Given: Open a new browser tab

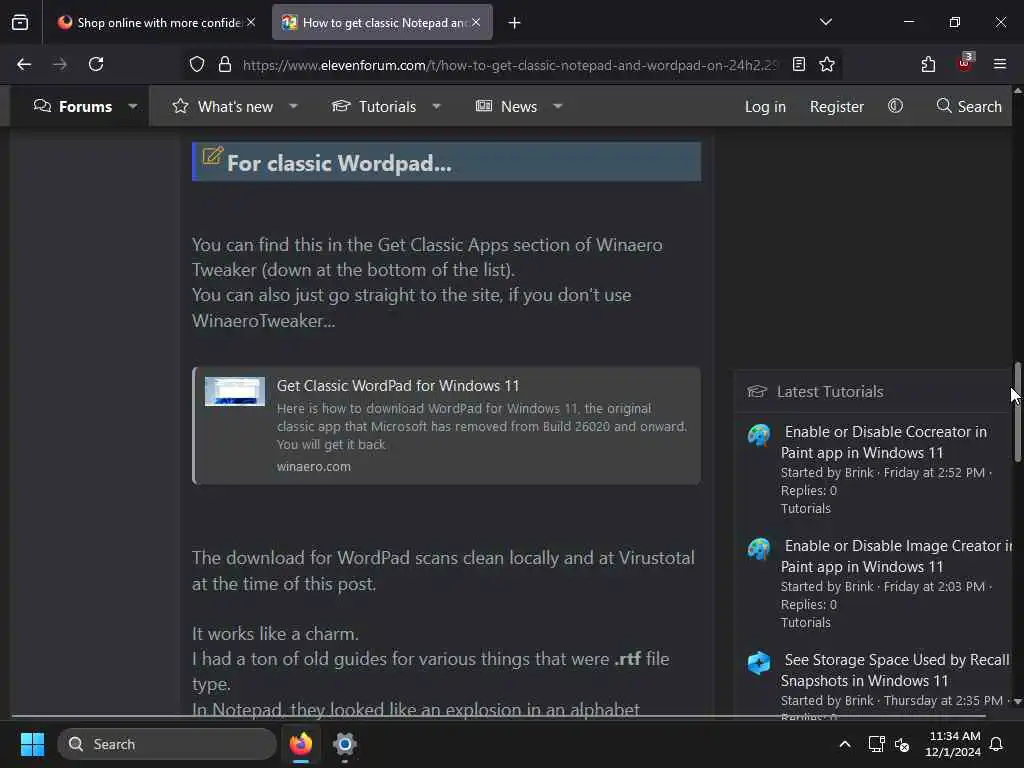Looking at the screenshot, I should click(515, 23).
